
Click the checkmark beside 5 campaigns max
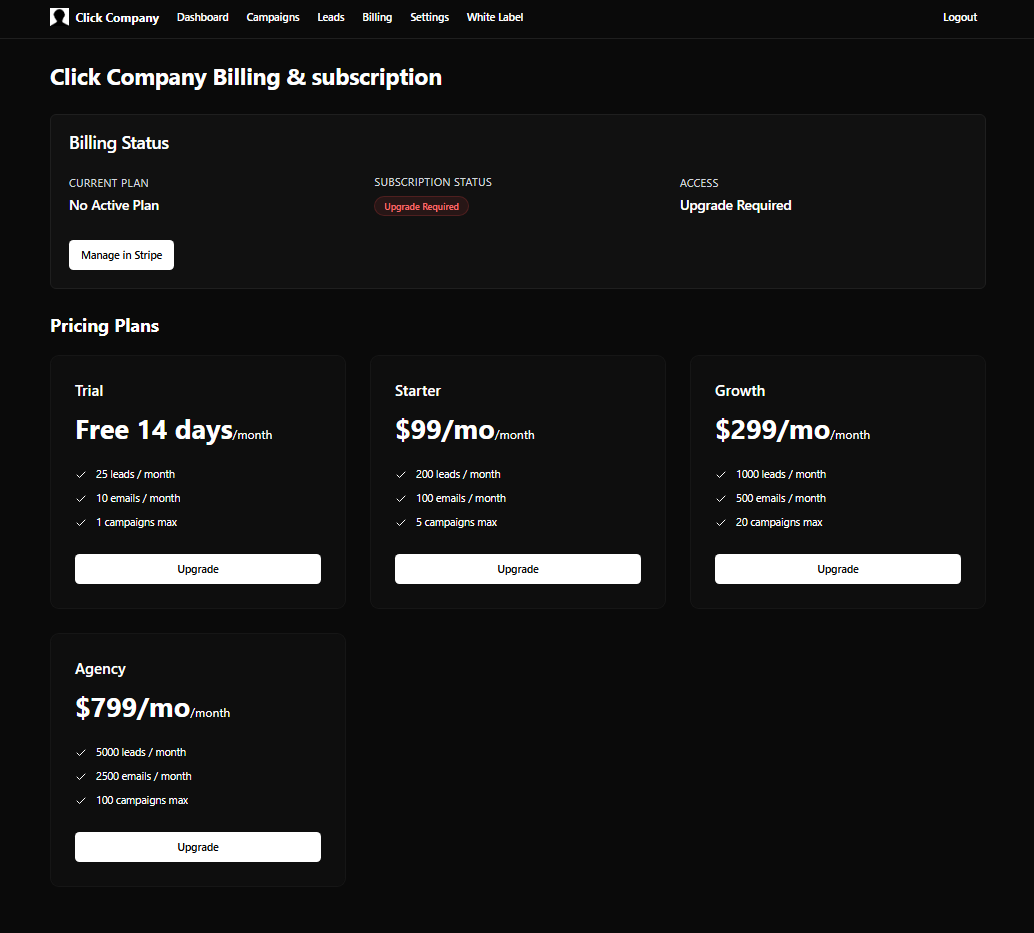[x=401, y=523]
